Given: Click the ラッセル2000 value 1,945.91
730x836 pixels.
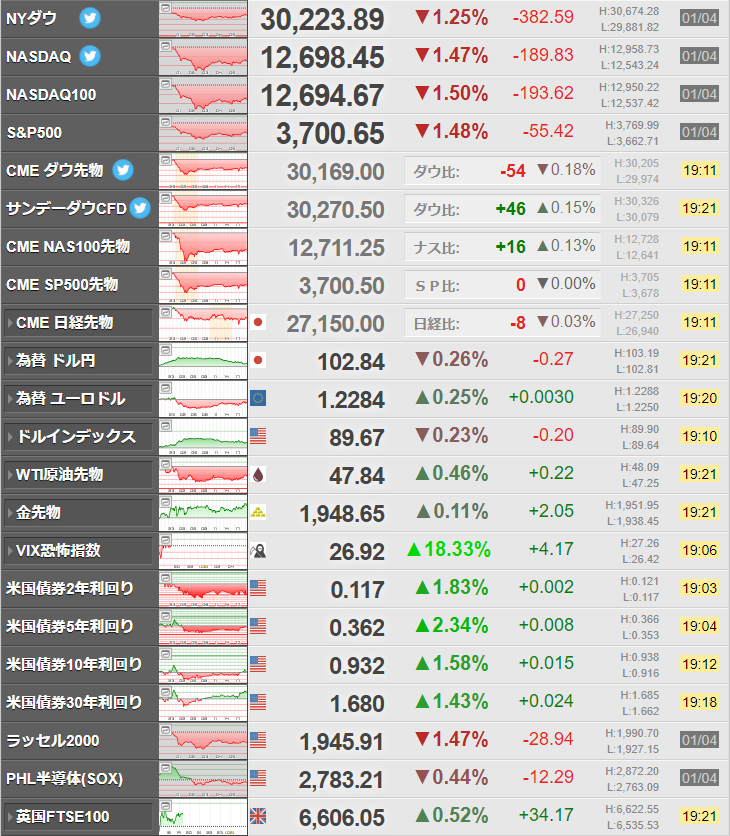Looking at the screenshot, I should point(342,742).
